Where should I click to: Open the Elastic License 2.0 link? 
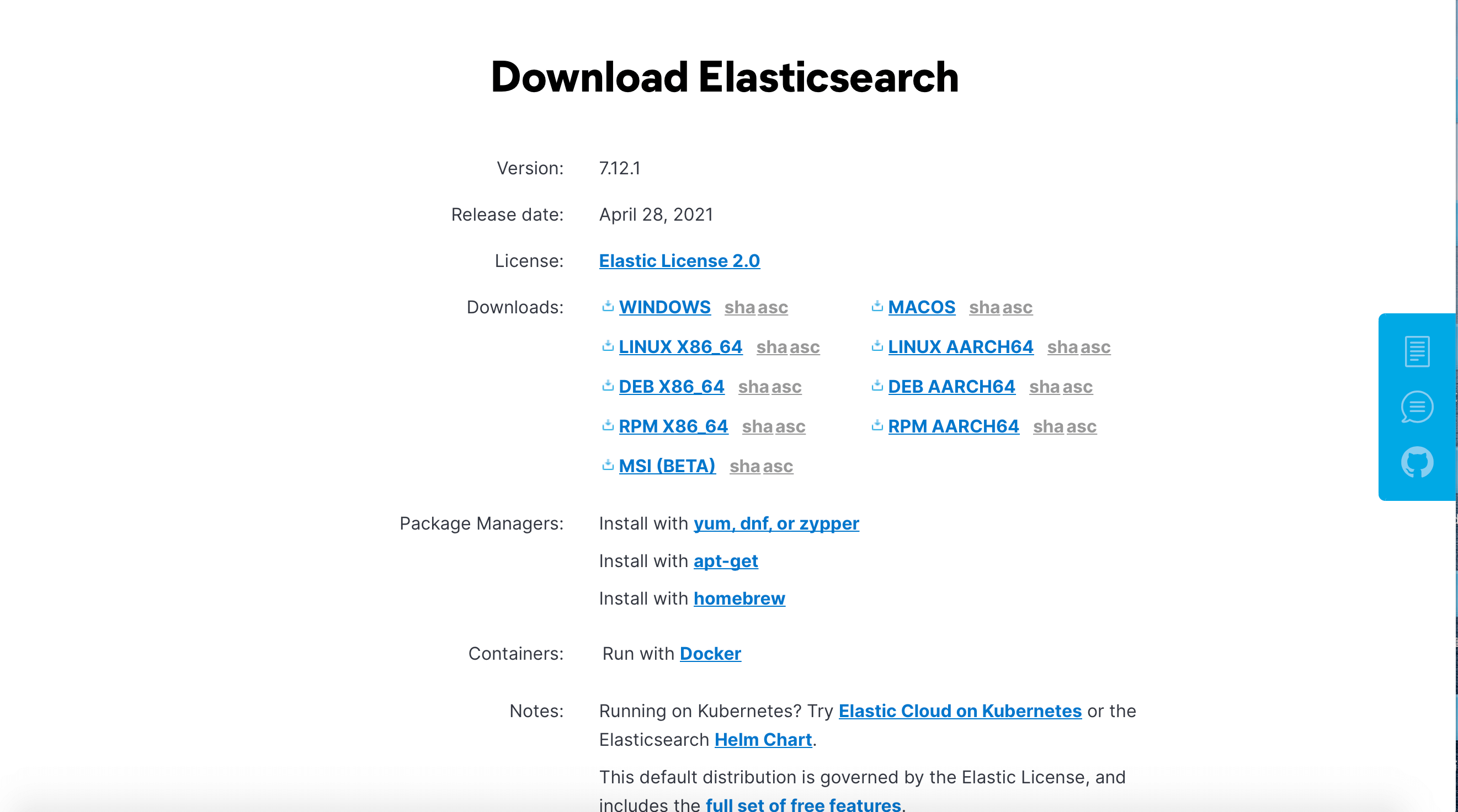pos(679,261)
